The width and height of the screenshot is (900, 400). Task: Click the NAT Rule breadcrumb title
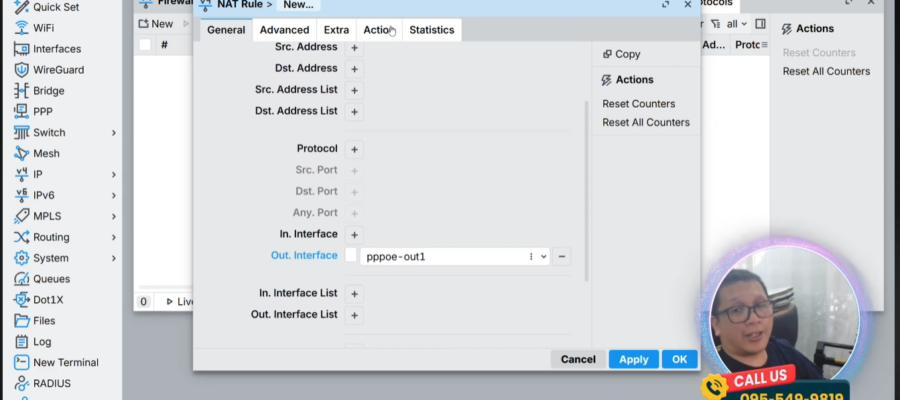click(x=240, y=5)
